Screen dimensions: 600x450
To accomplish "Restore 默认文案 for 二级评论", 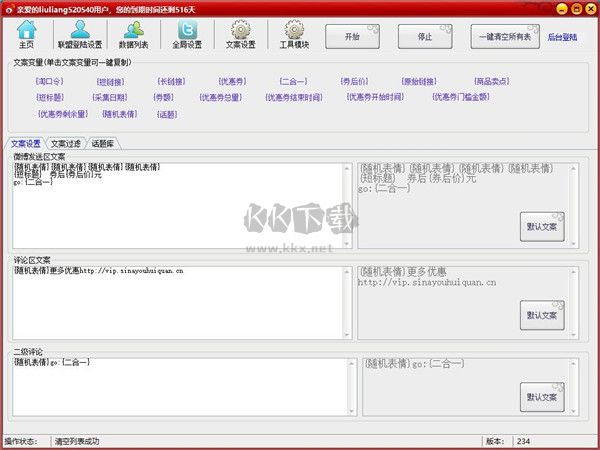I will click(542, 397).
